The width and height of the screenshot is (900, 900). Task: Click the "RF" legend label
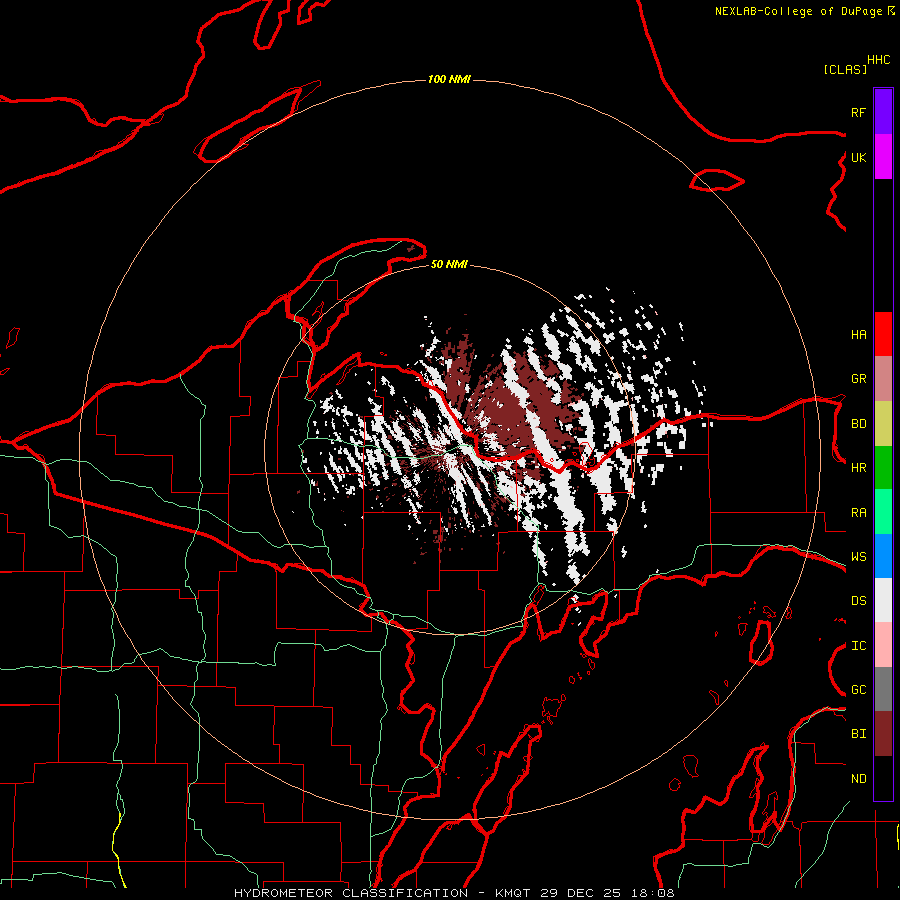(x=858, y=112)
